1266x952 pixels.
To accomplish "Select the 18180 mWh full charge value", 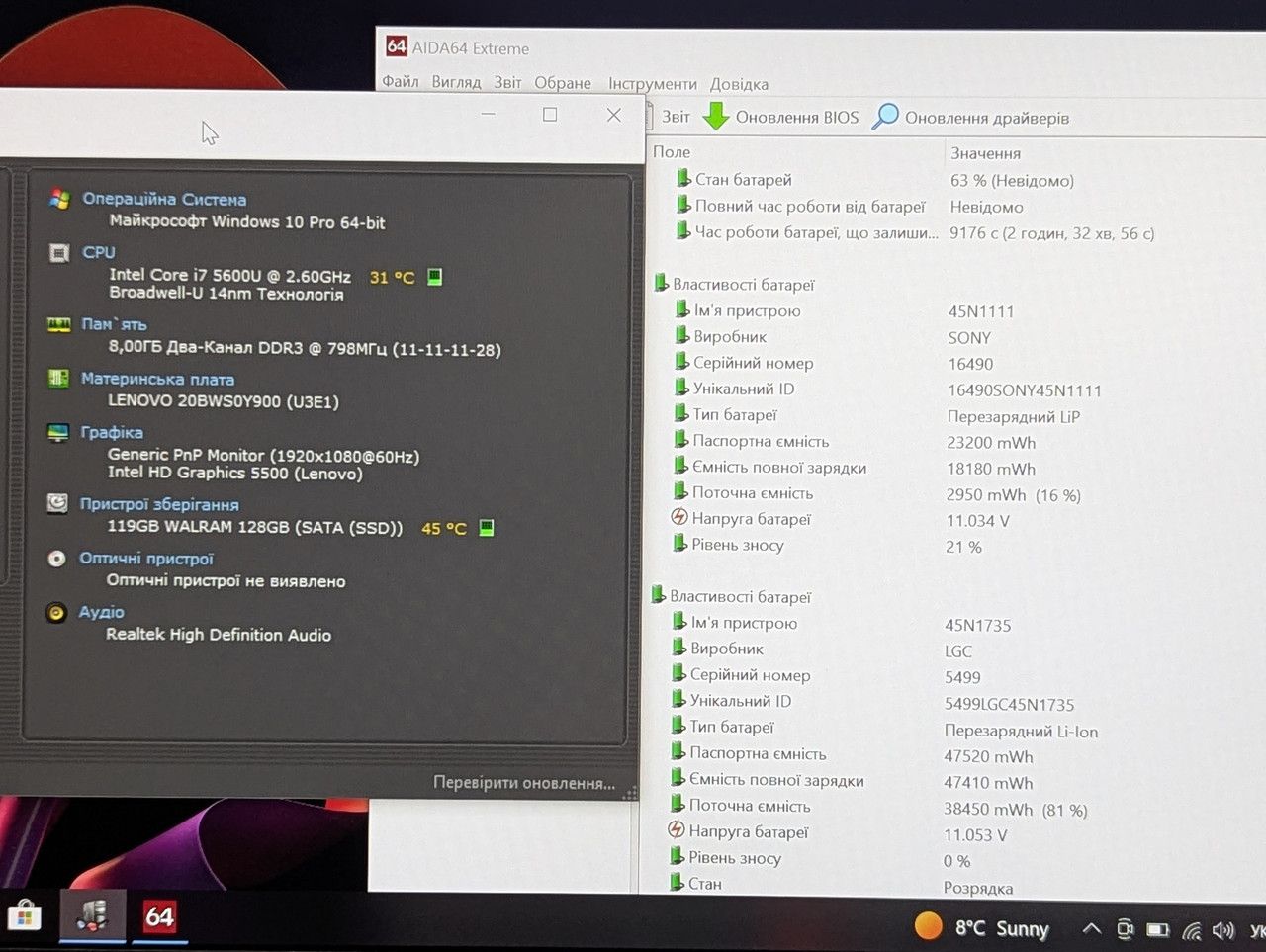I will tap(991, 469).
